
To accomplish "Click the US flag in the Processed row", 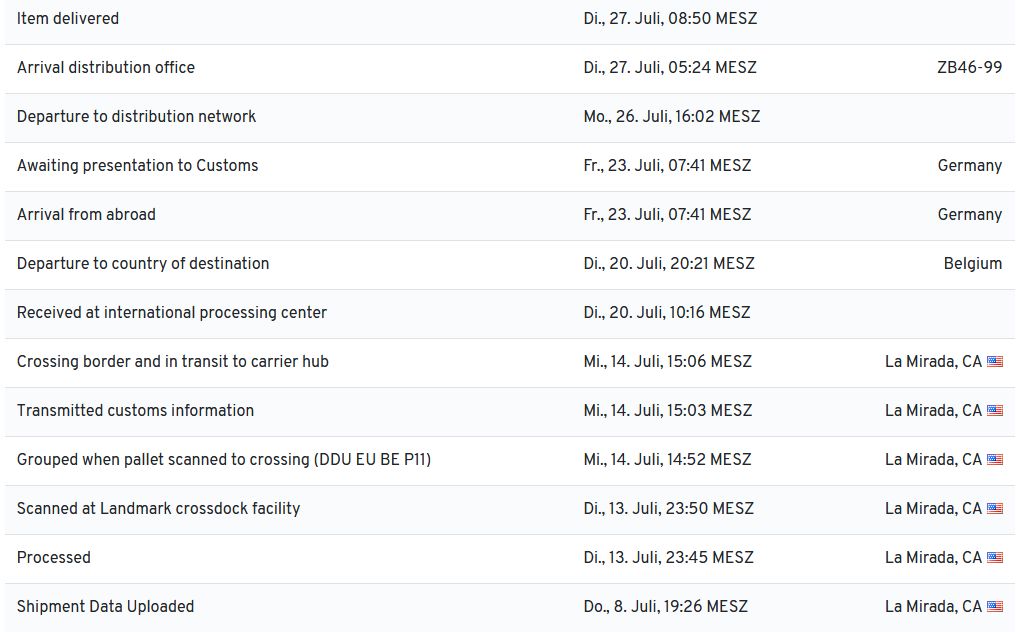I will 995,558.
